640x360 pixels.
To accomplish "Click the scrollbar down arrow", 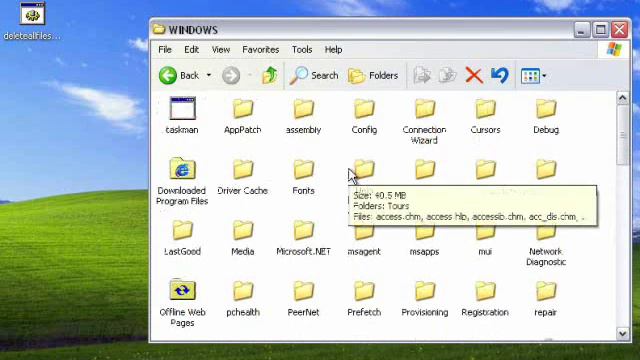I will [622, 333].
